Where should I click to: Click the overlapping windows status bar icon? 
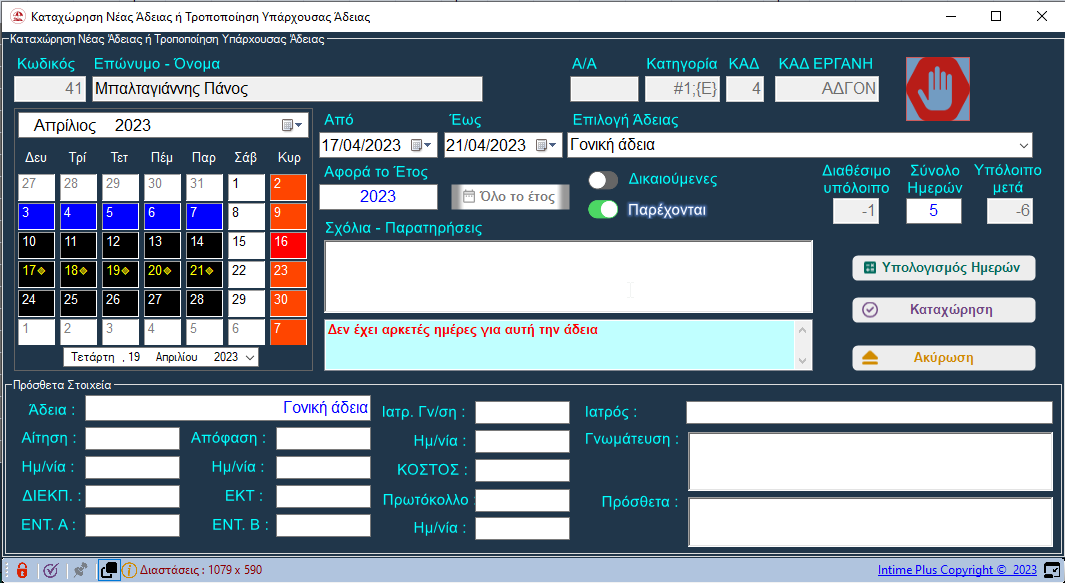[108, 570]
